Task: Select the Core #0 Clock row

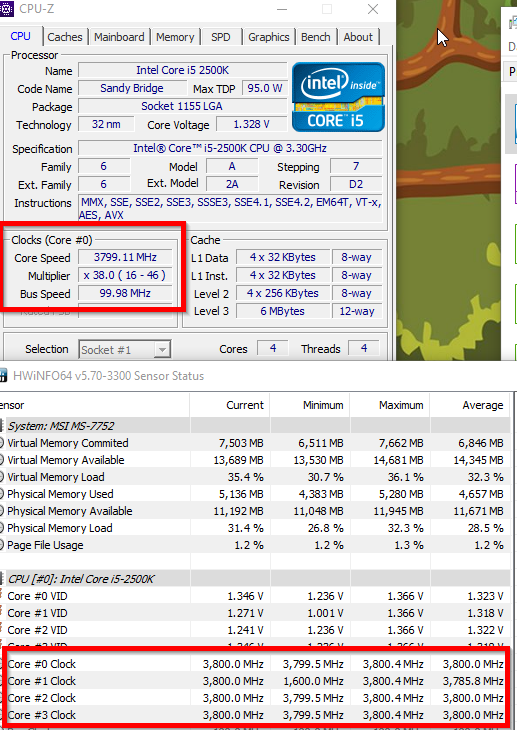Action: click(255, 664)
